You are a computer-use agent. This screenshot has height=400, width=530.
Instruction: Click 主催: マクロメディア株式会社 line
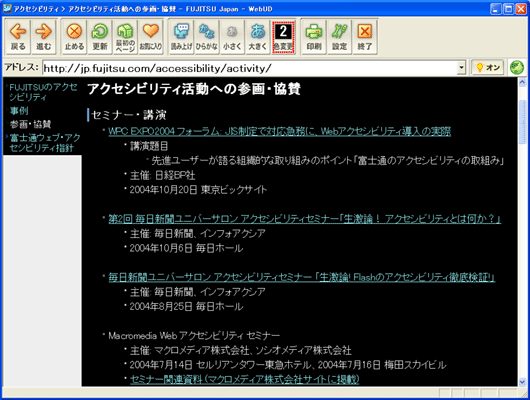tap(241, 350)
